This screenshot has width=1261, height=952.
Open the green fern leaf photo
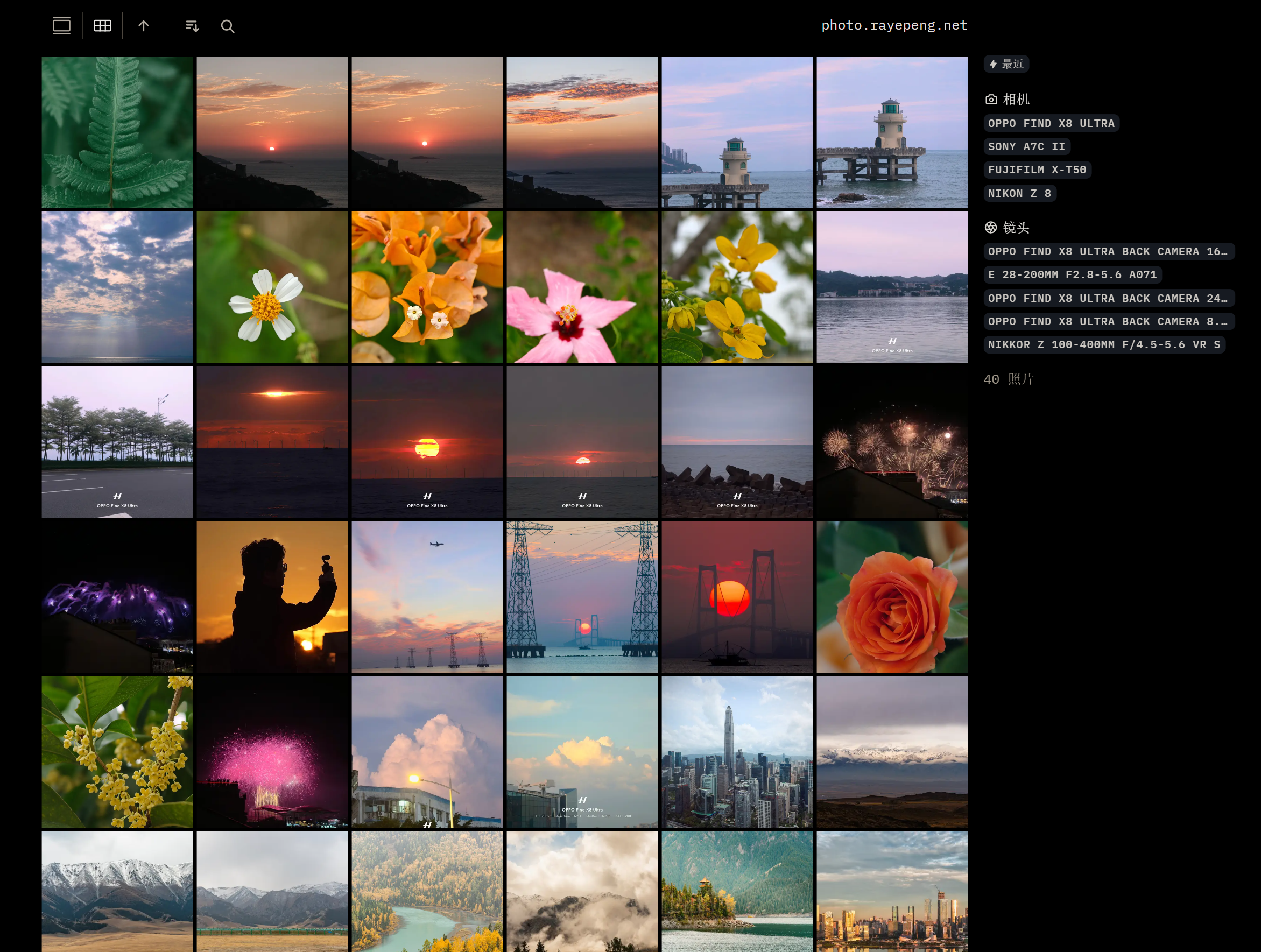(117, 132)
